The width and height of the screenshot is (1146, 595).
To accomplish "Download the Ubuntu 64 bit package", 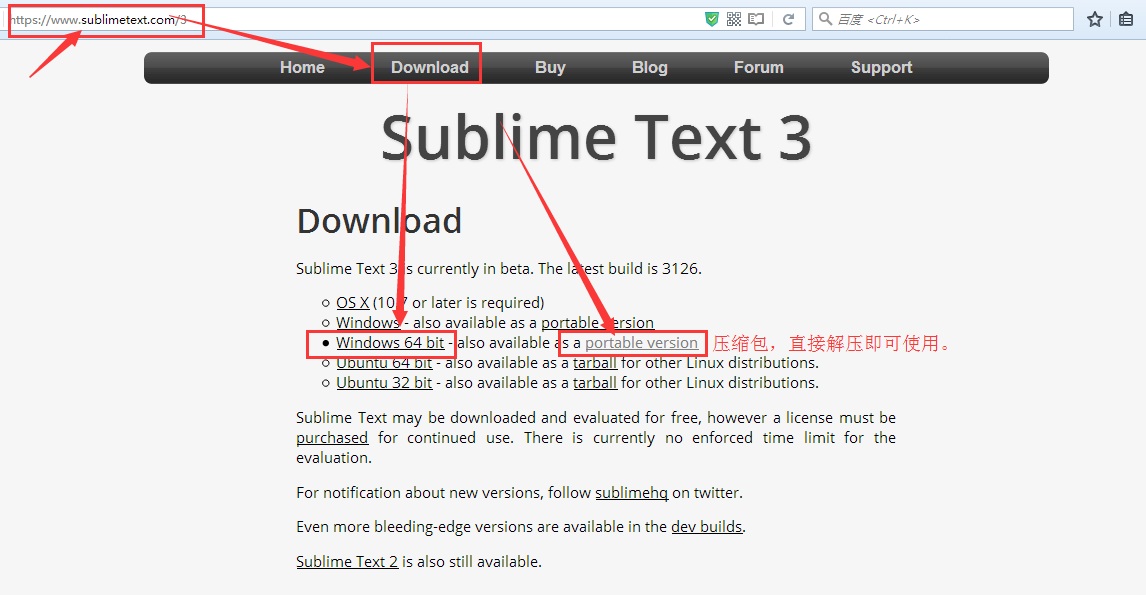I will click(x=384, y=363).
